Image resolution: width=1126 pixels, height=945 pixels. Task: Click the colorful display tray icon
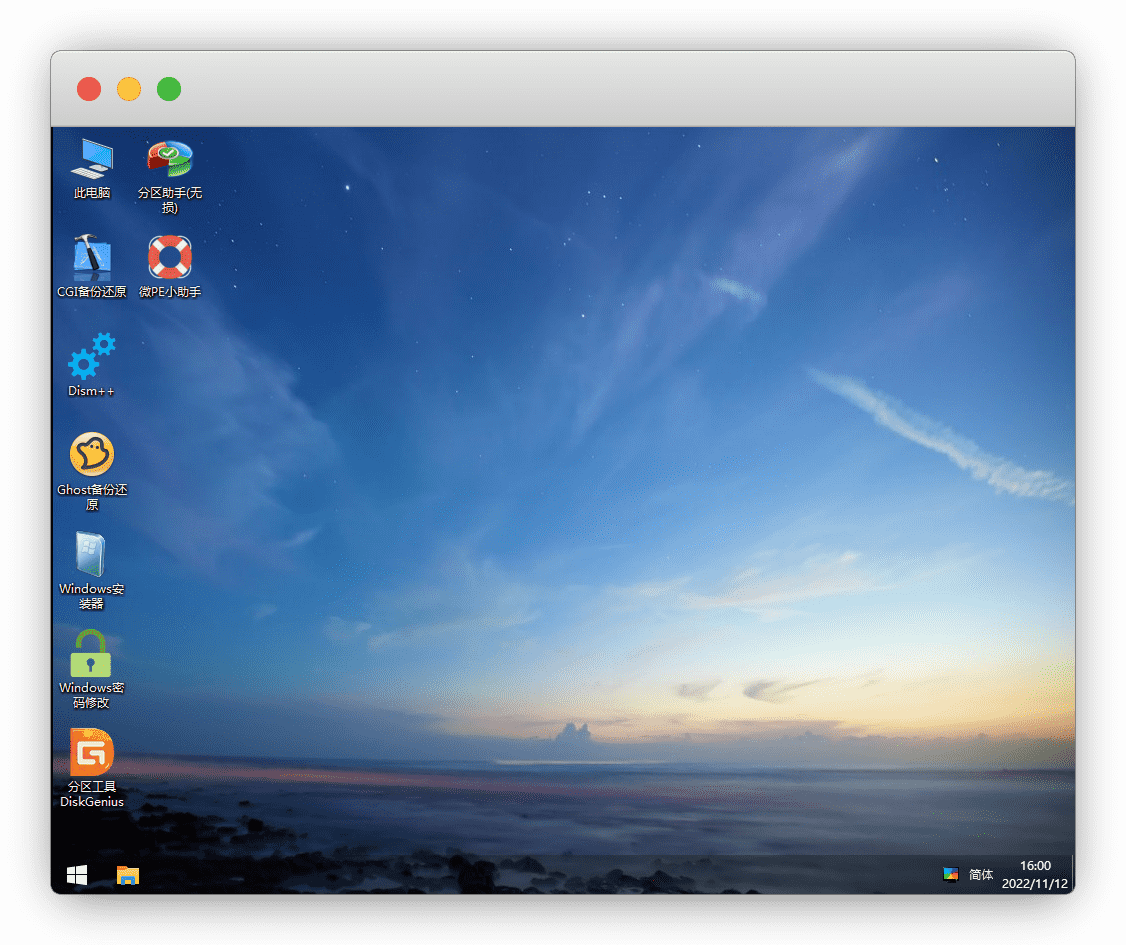pyautogui.click(x=950, y=874)
